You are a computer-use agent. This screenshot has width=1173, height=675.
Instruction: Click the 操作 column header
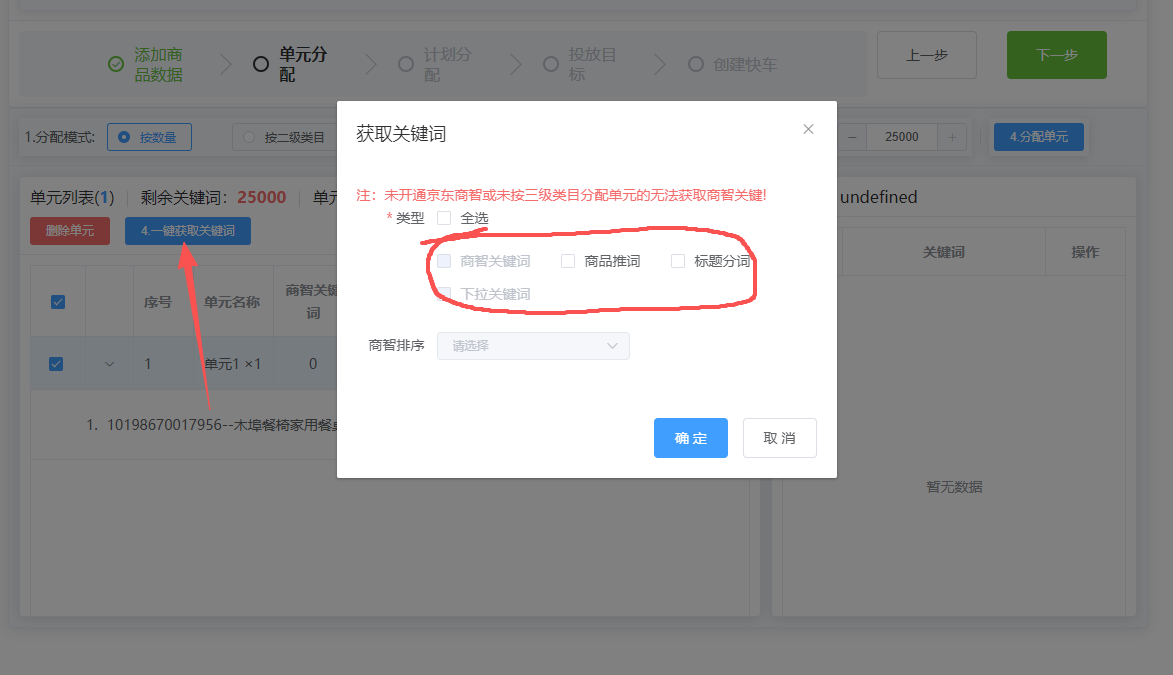click(1085, 252)
